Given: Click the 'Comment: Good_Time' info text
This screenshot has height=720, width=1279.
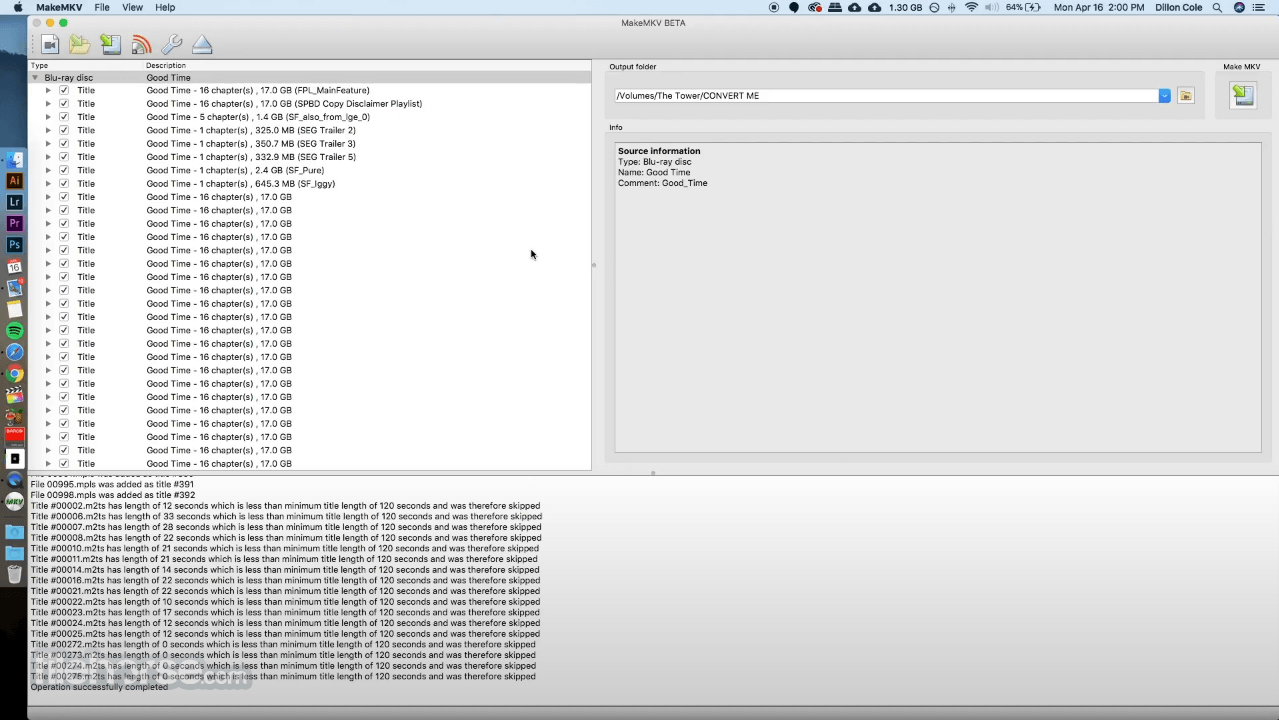Looking at the screenshot, I should click(662, 183).
